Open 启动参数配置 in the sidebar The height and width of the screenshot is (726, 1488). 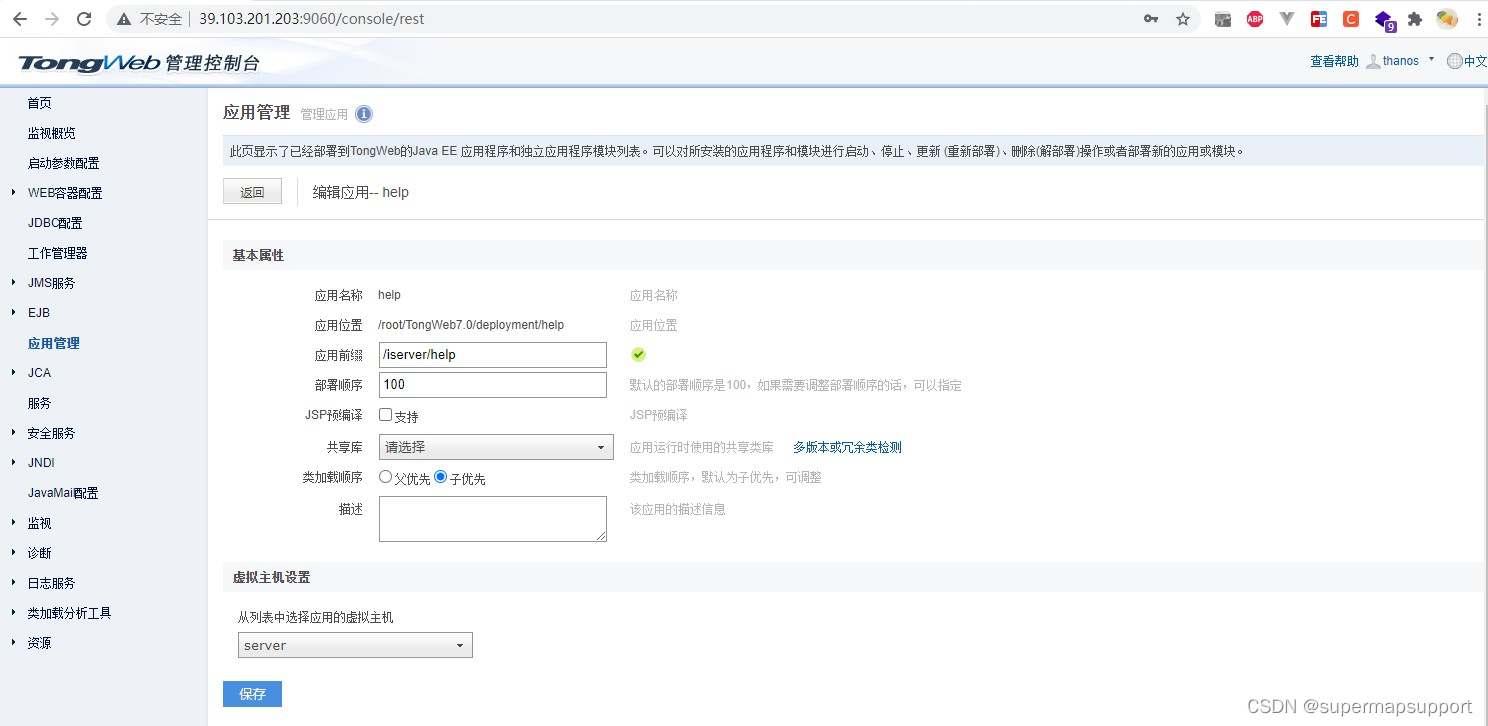point(63,163)
